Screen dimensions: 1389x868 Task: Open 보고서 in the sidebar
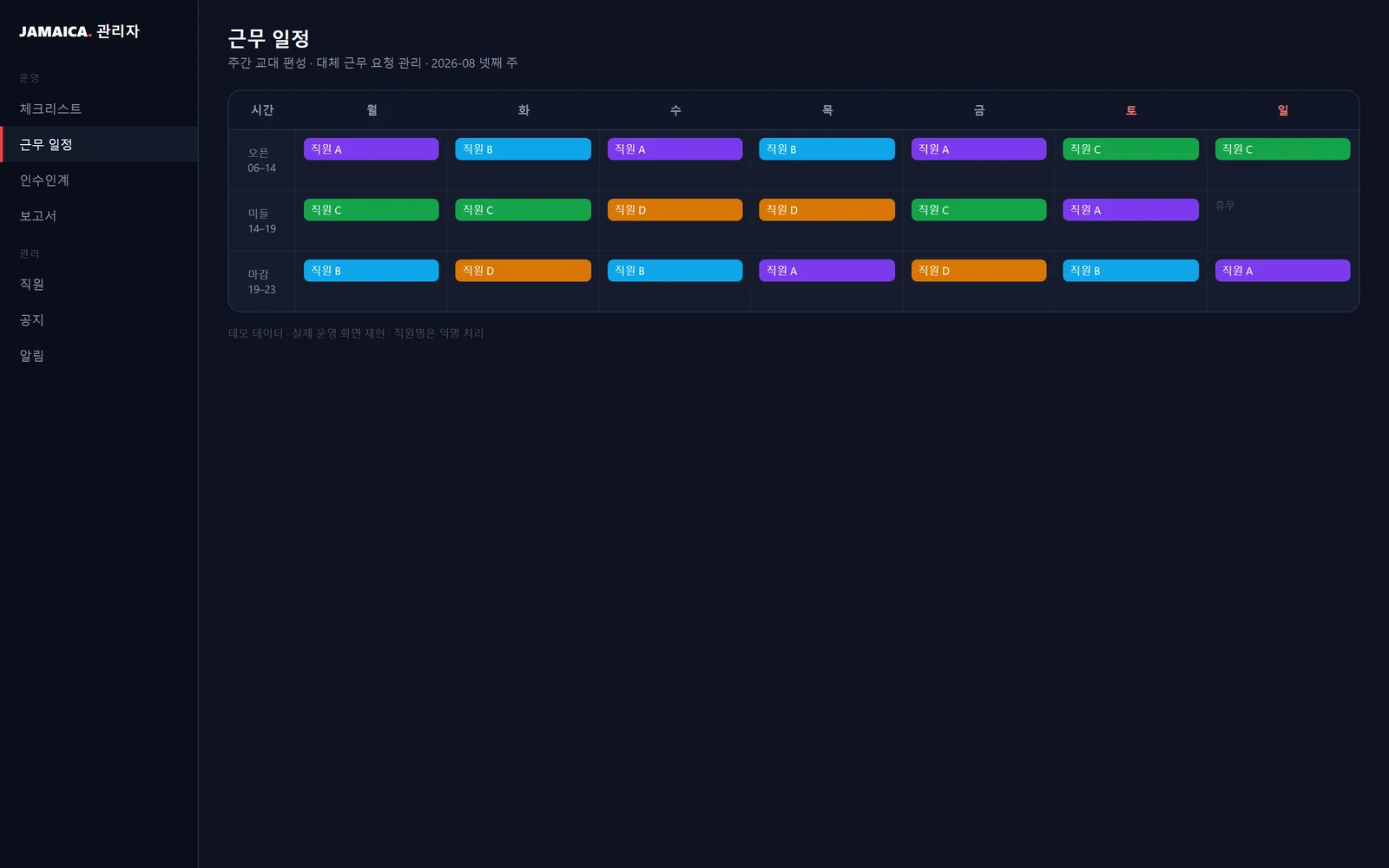pos(99,215)
